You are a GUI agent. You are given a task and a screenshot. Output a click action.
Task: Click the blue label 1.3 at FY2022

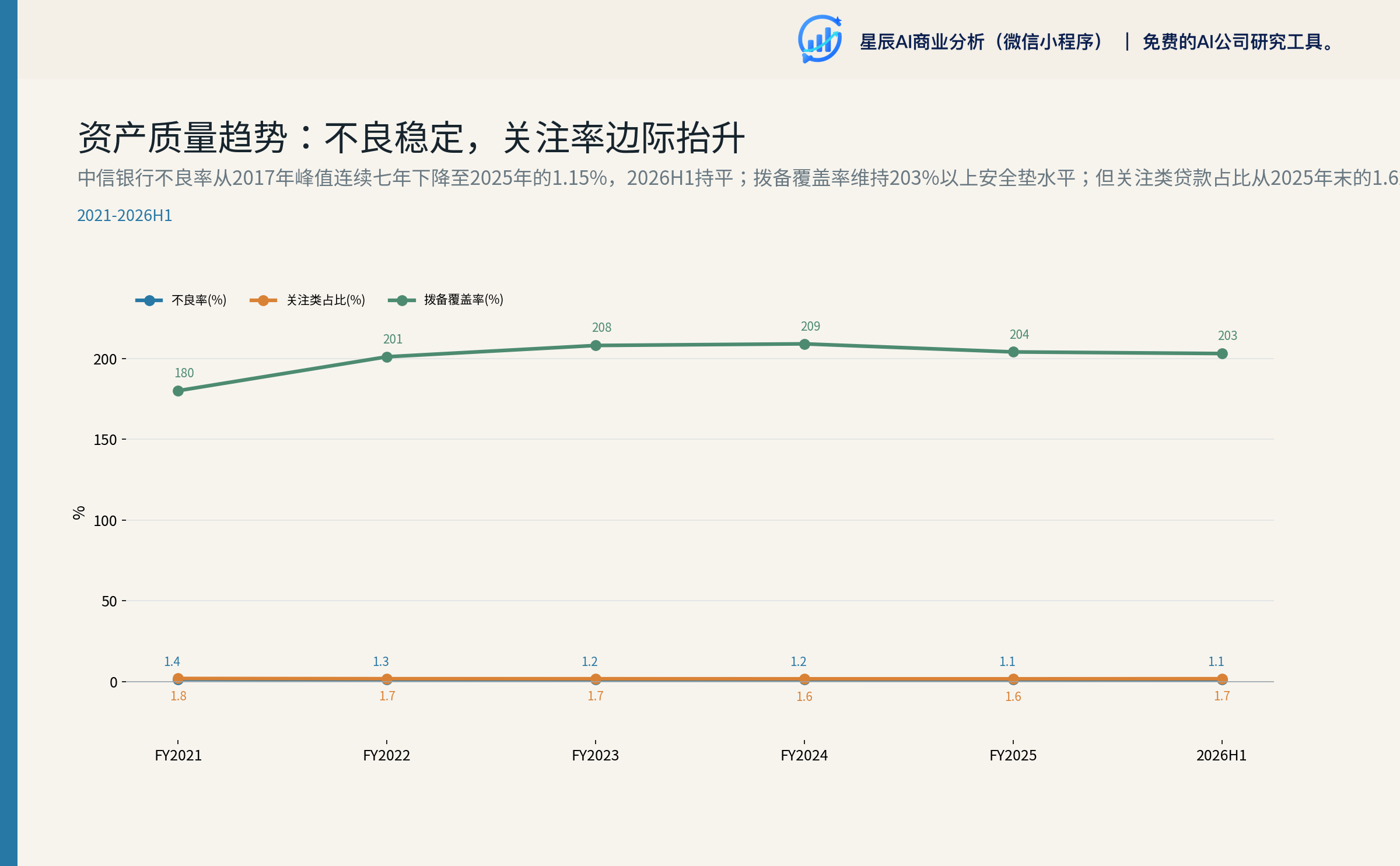381,662
